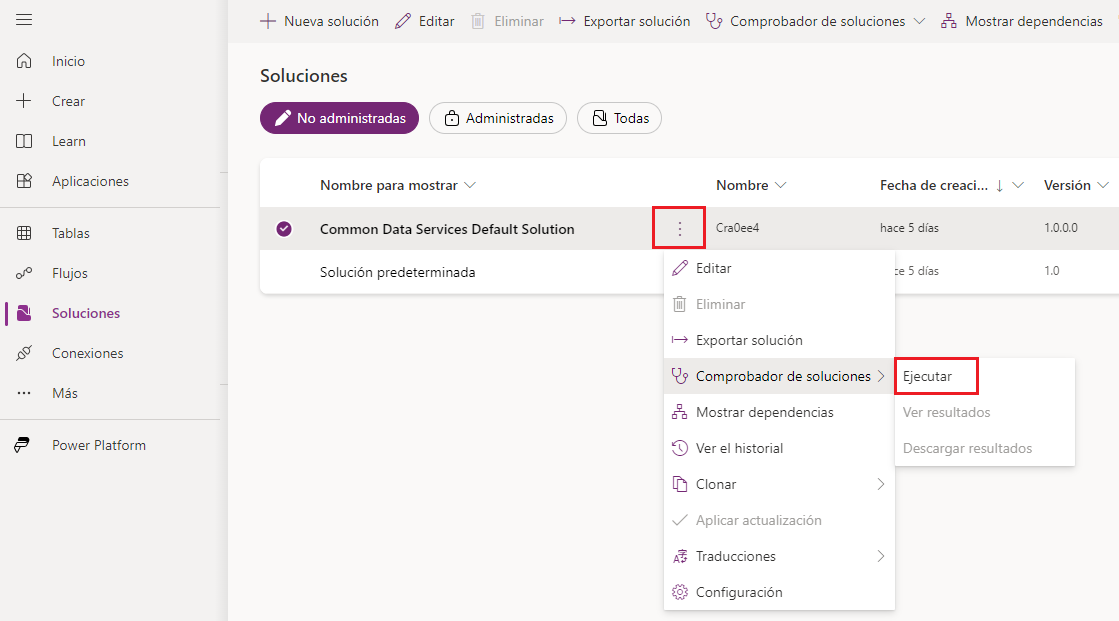The image size is (1119, 621).
Task: Open Configuración from the context menu
Action: point(738,592)
